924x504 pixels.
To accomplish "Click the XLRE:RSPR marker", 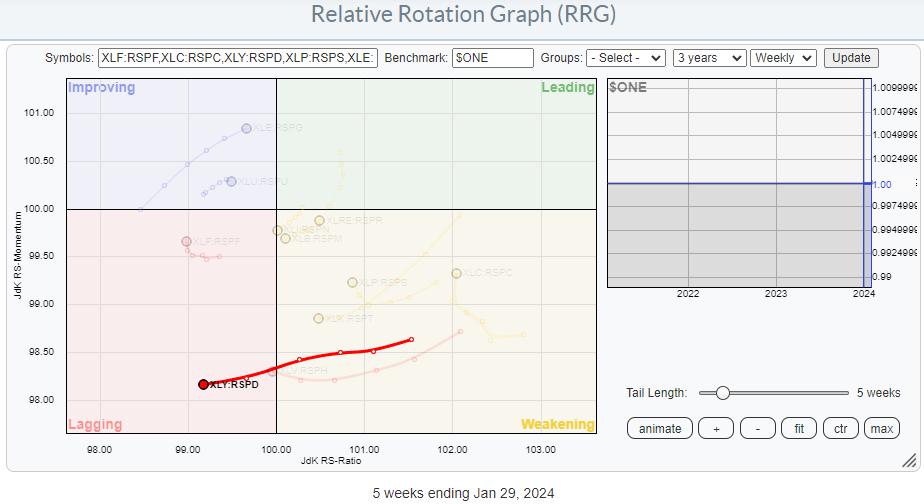I will point(319,220).
